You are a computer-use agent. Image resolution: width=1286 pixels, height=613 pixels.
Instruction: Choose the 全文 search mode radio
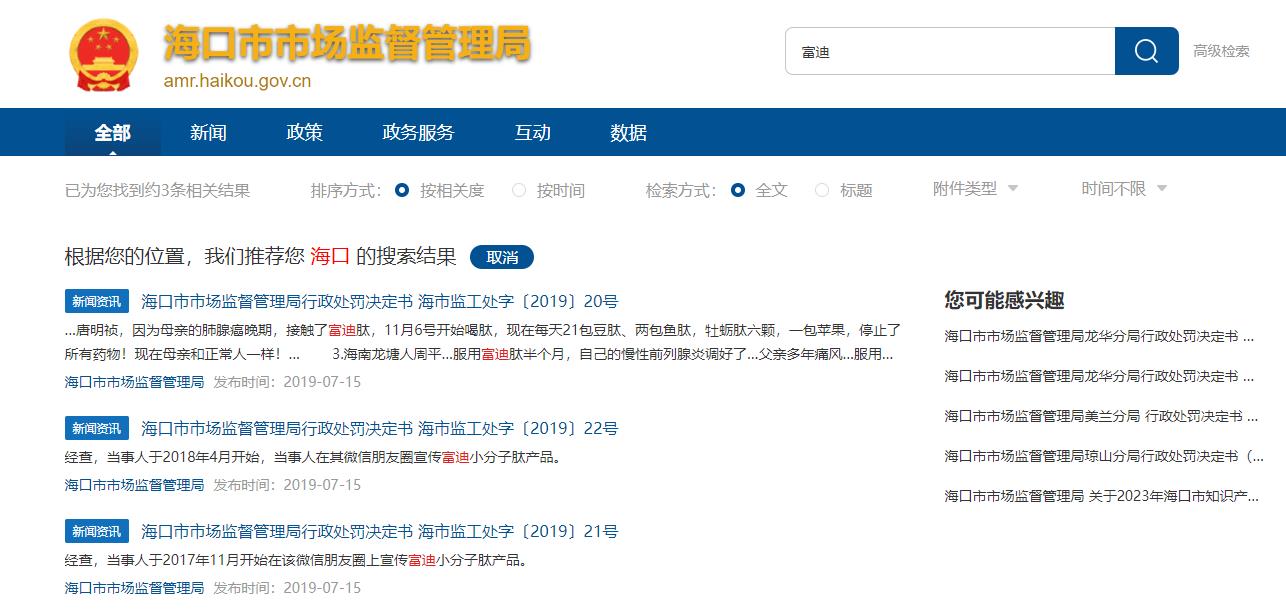[738, 190]
